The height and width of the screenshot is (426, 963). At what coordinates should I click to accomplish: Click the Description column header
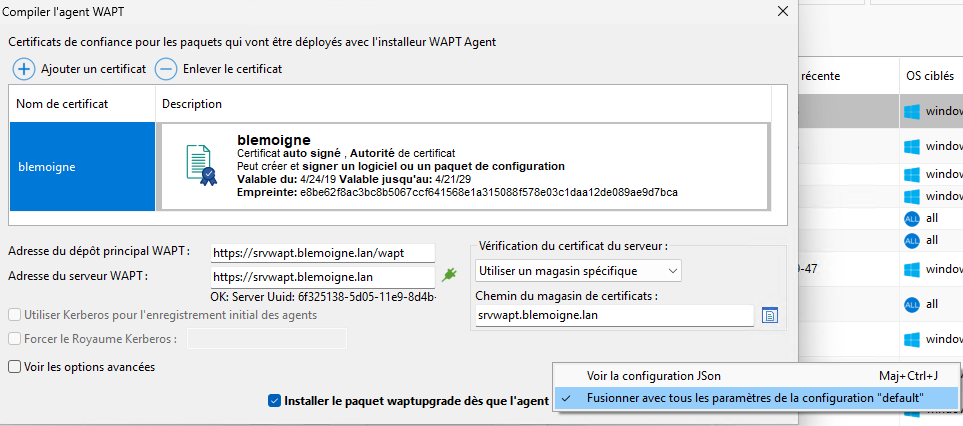tap(464, 104)
